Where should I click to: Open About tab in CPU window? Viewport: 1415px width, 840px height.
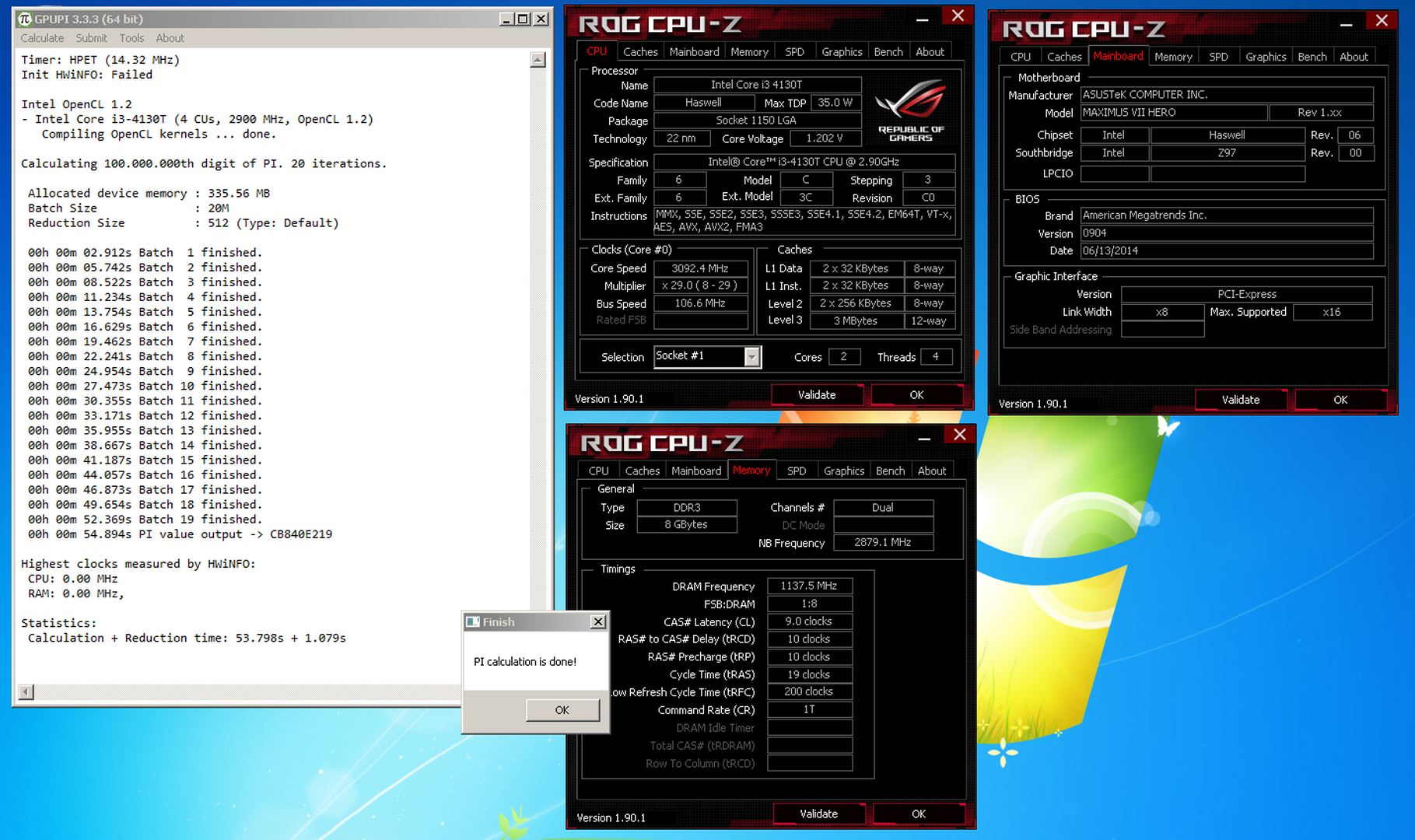click(x=930, y=52)
